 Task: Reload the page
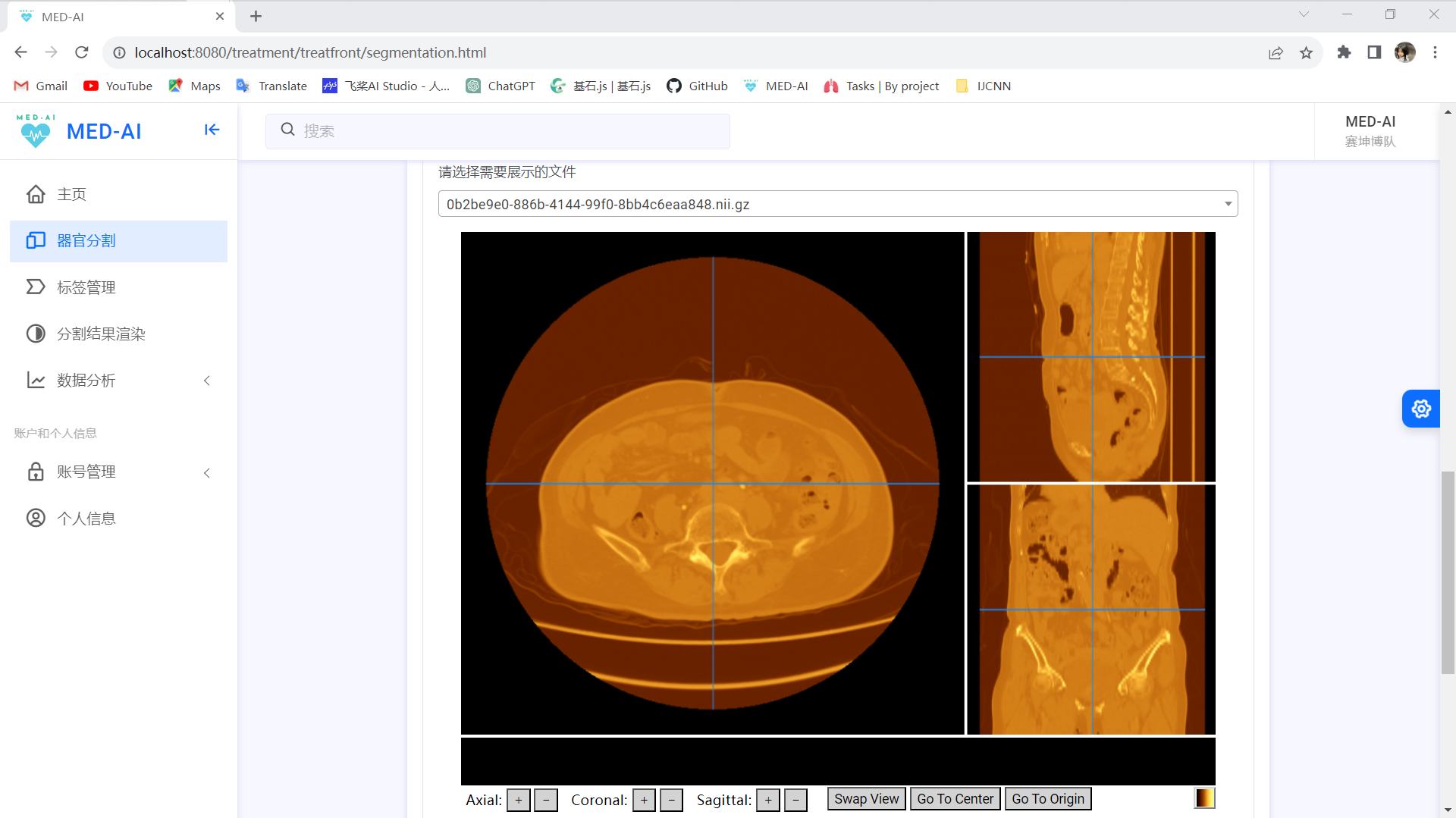(82, 52)
